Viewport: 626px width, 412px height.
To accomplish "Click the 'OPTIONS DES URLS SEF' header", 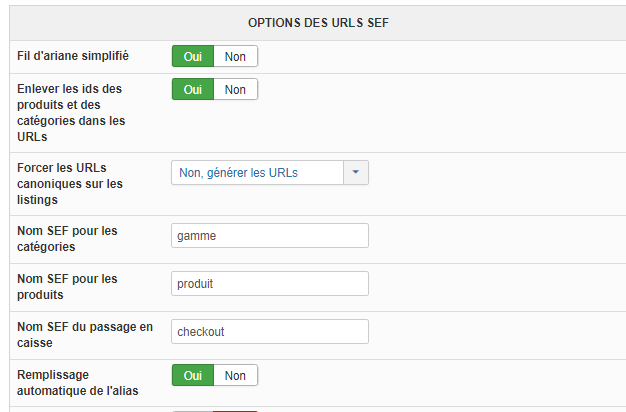I will click(x=312, y=21).
